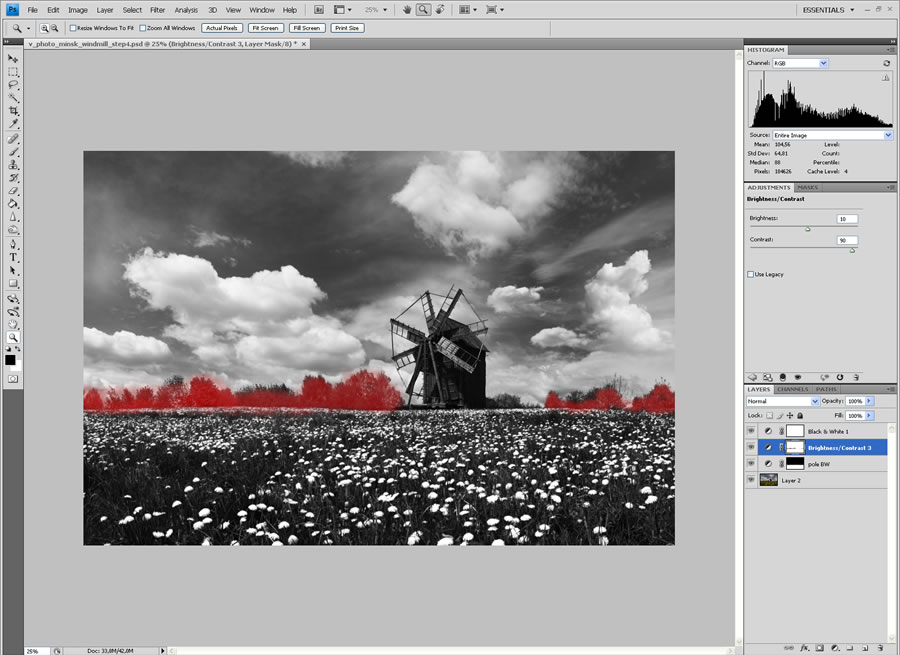The width and height of the screenshot is (900, 655).
Task: Open the layer blend mode dropdown
Action: tap(783, 401)
